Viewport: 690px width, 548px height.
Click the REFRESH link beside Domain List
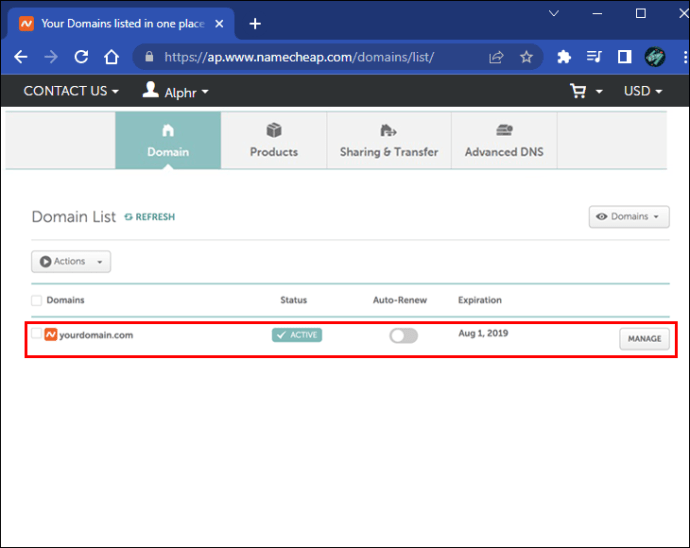point(150,217)
